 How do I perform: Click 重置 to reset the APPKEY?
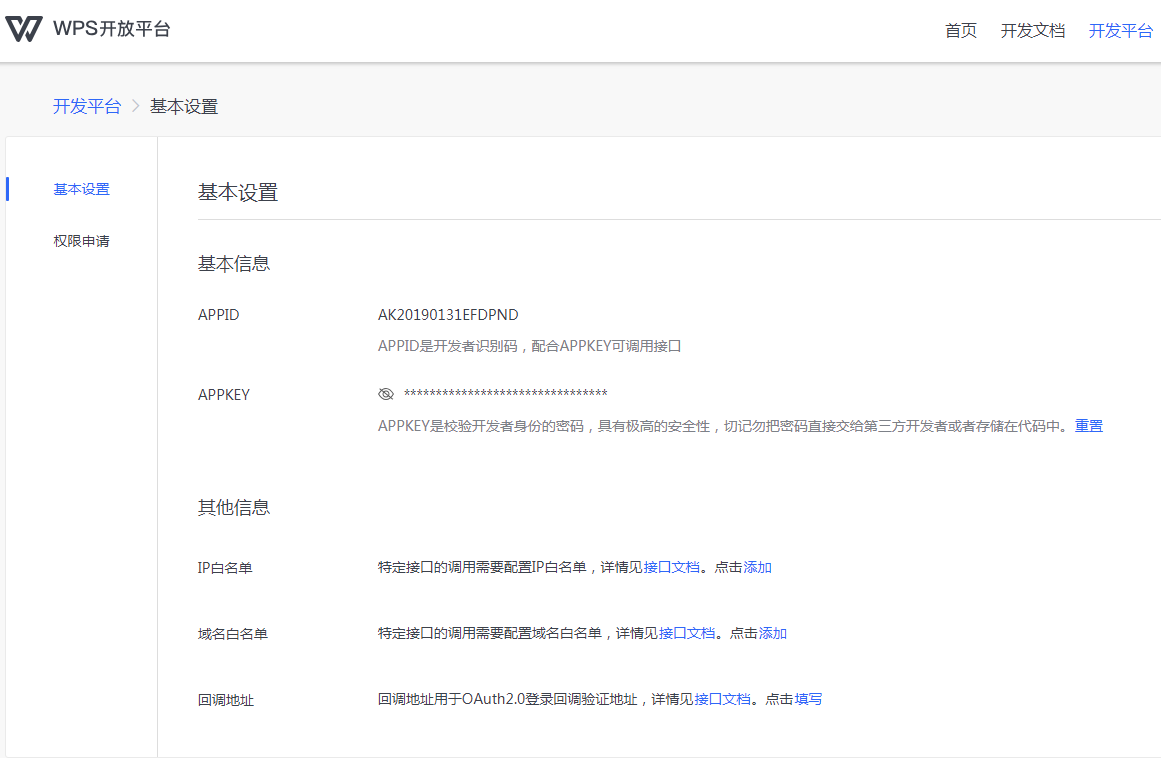tap(1089, 426)
